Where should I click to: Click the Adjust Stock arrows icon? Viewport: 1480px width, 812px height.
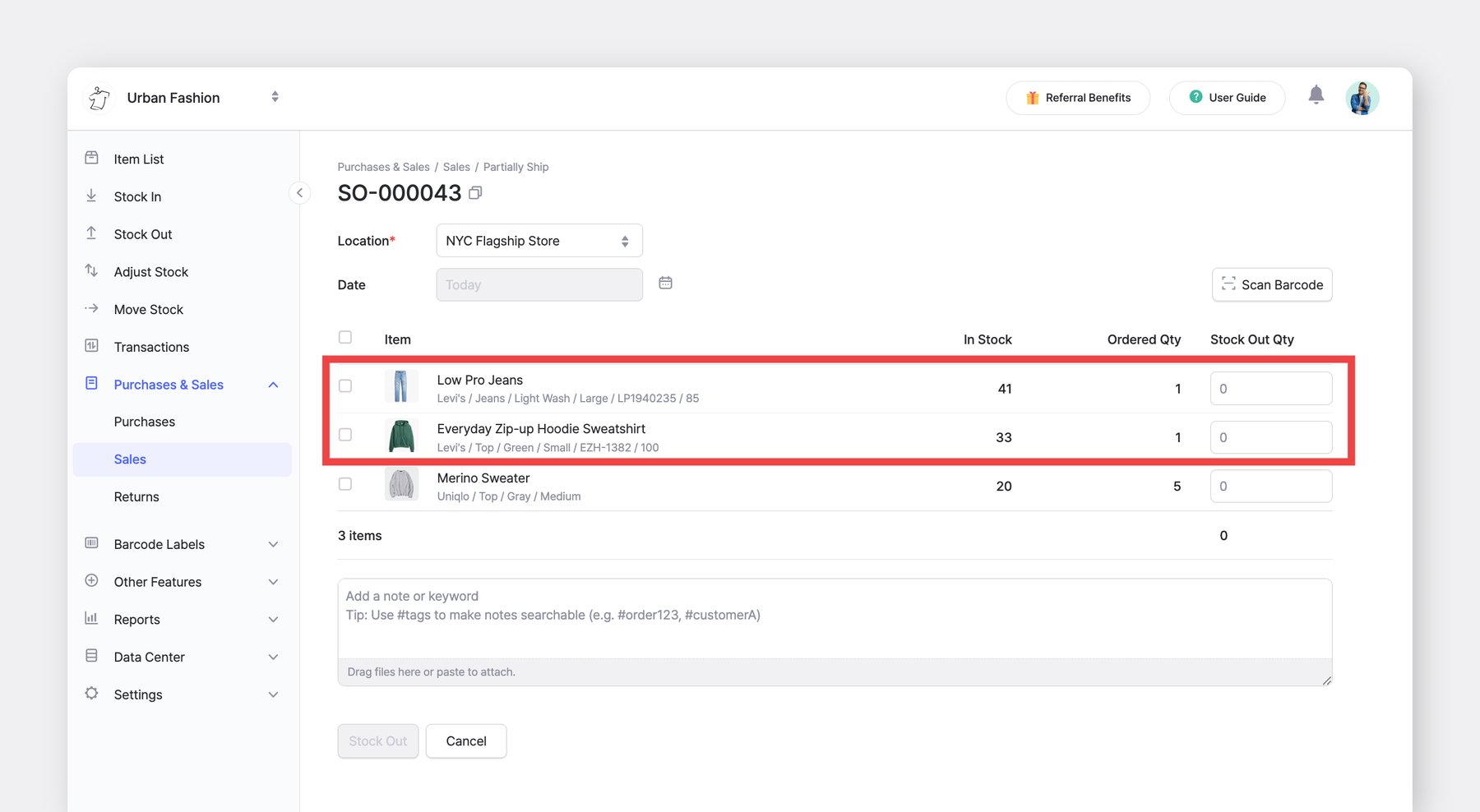click(91, 271)
